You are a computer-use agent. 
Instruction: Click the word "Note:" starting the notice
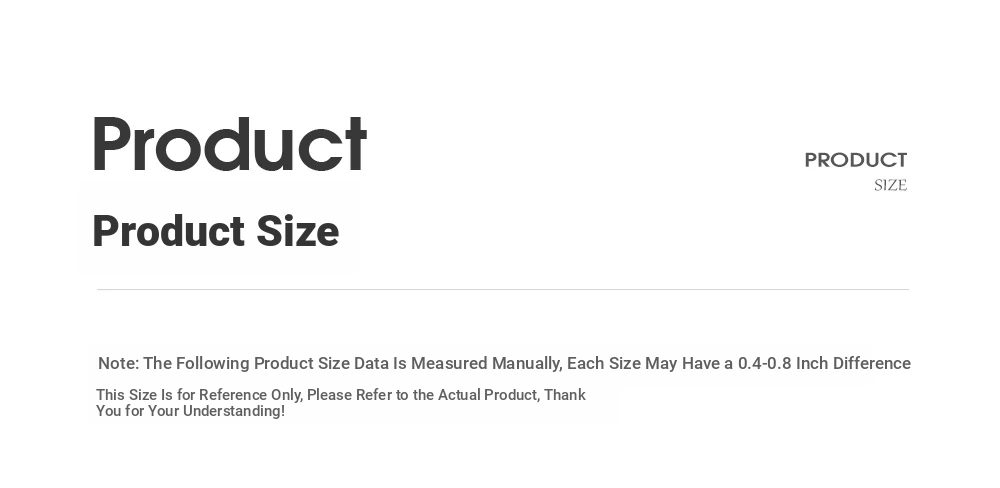click(x=119, y=364)
